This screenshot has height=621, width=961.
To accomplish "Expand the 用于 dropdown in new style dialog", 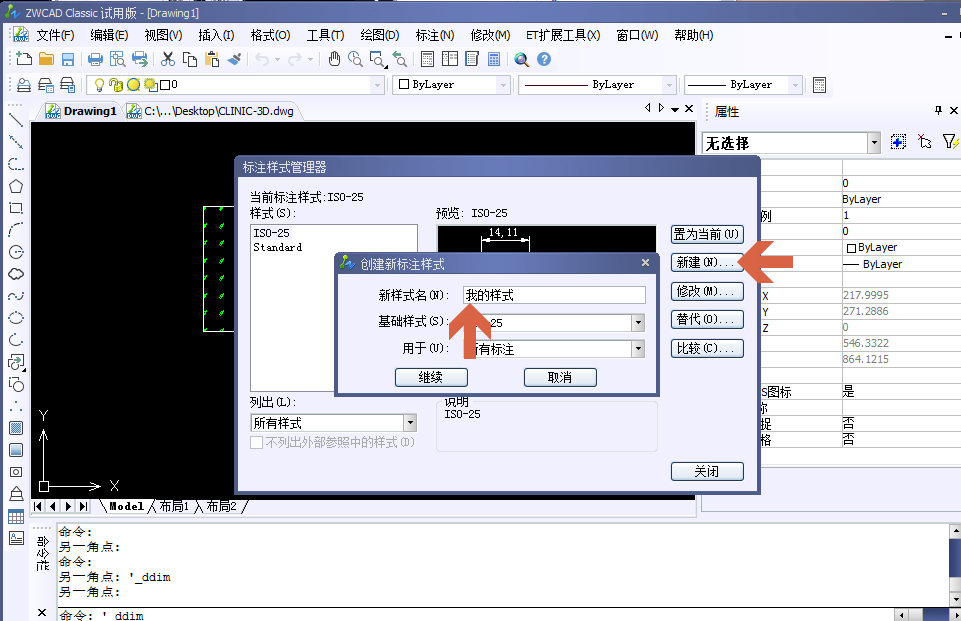I will tap(637, 349).
